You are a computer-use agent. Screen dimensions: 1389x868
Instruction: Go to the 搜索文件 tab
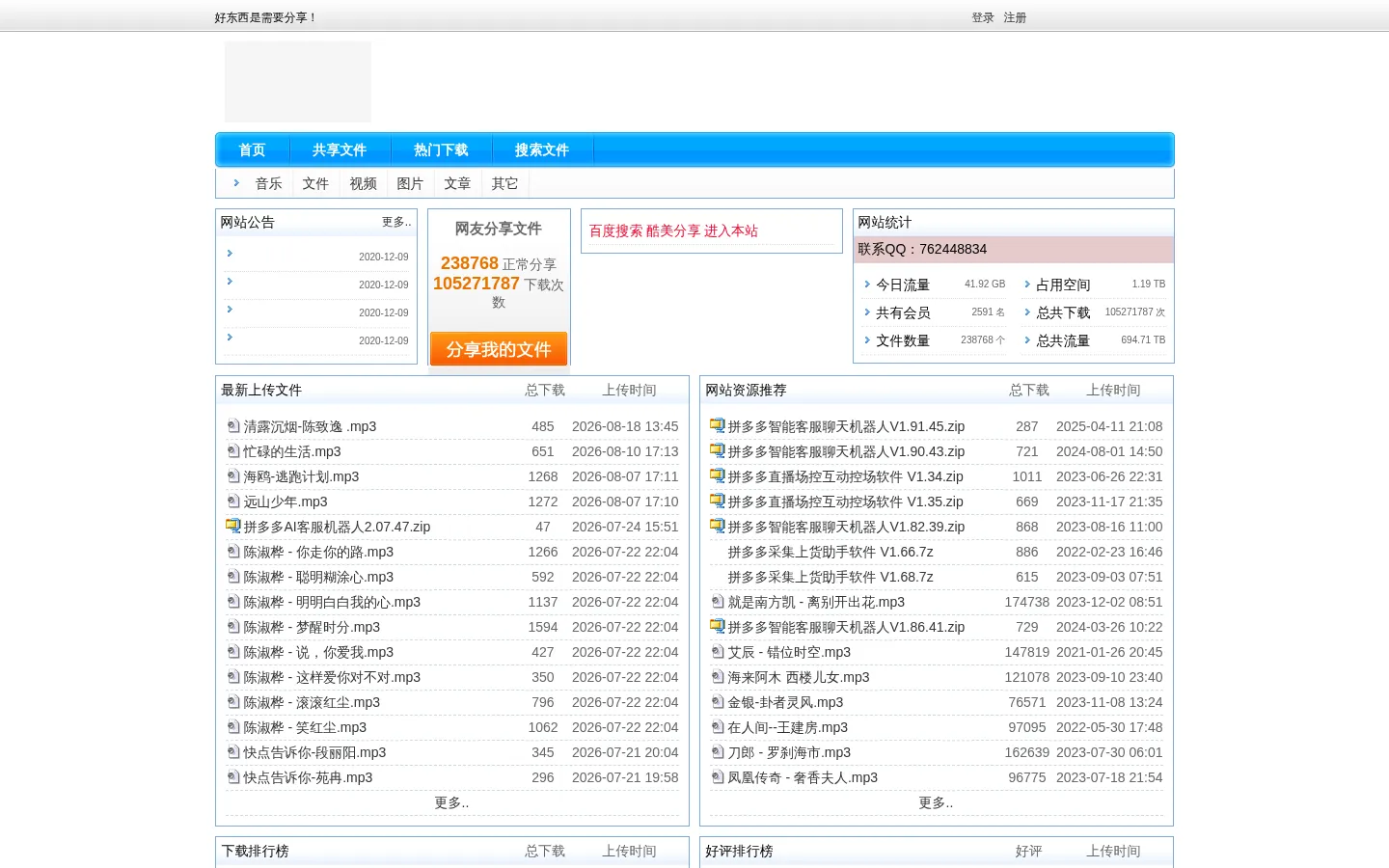click(542, 149)
